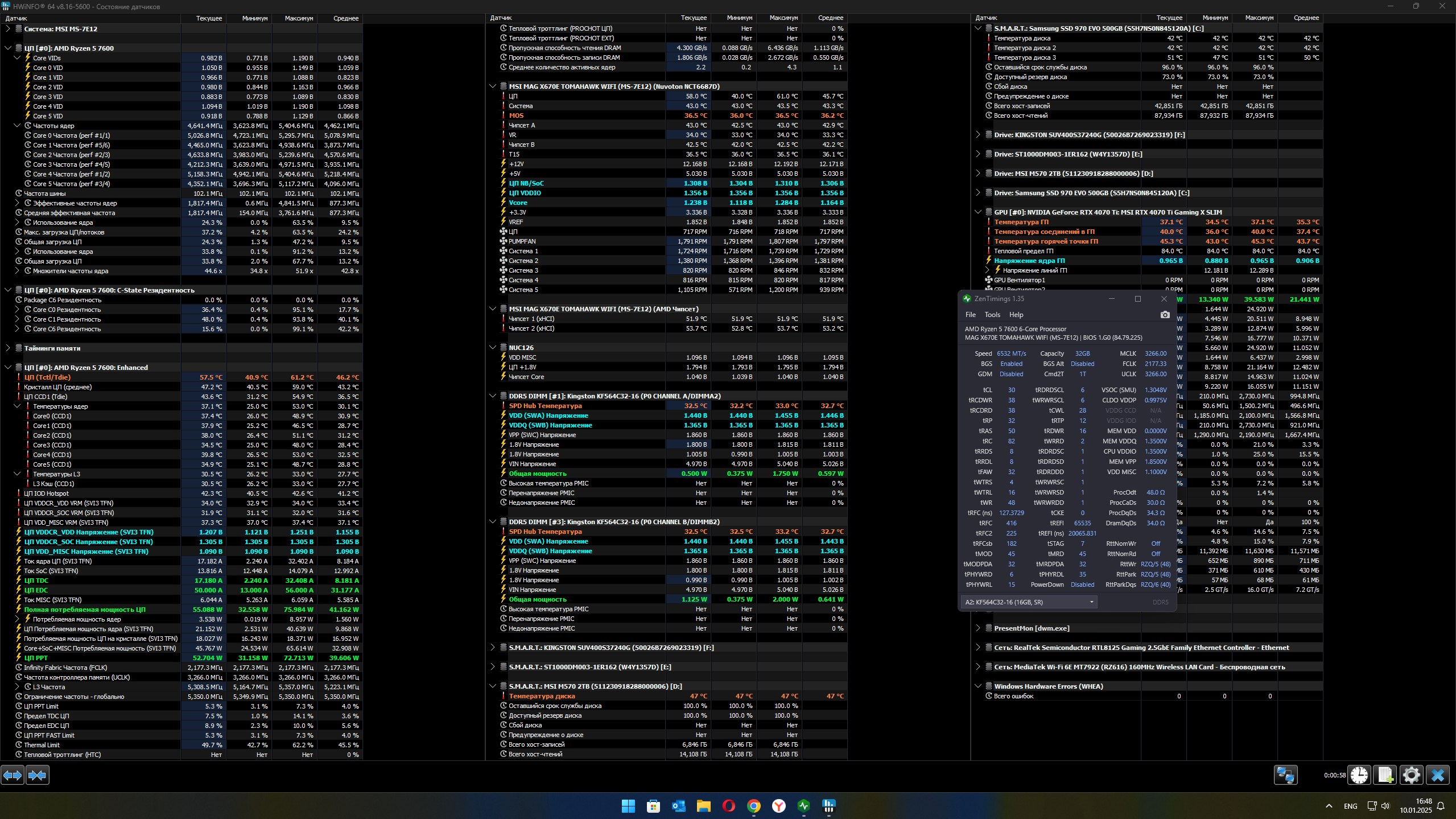Open Windows notification bell in tray
This screenshot has width=1456, height=819.
click(x=1441, y=806)
